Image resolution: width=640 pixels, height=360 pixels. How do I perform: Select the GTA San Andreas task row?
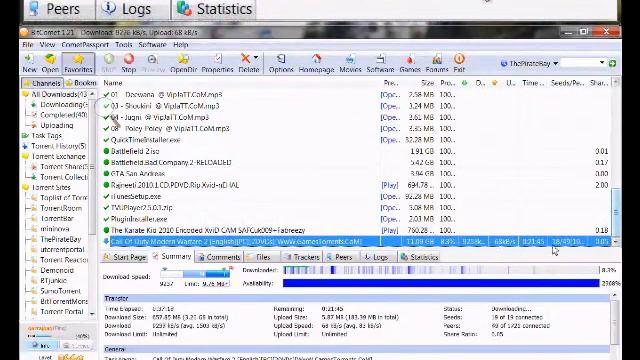(x=356, y=174)
